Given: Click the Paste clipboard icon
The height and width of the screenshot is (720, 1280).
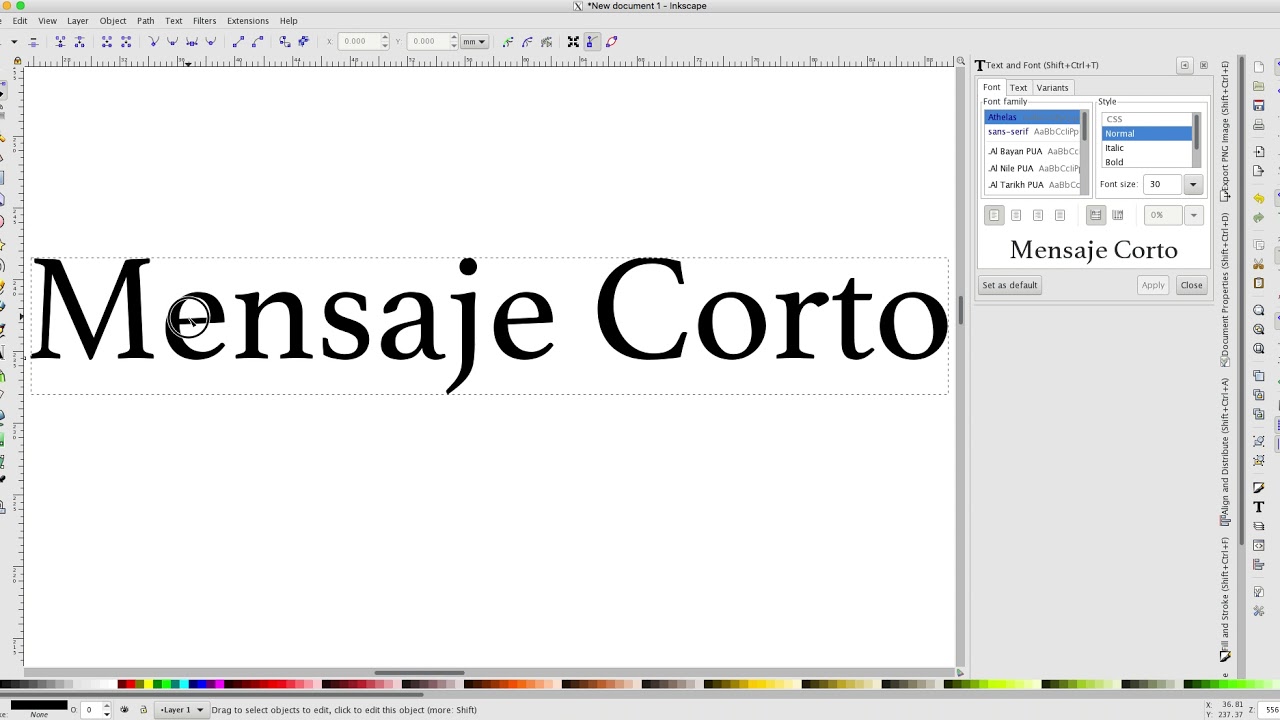Looking at the screenshot, I should point(1259,283).
